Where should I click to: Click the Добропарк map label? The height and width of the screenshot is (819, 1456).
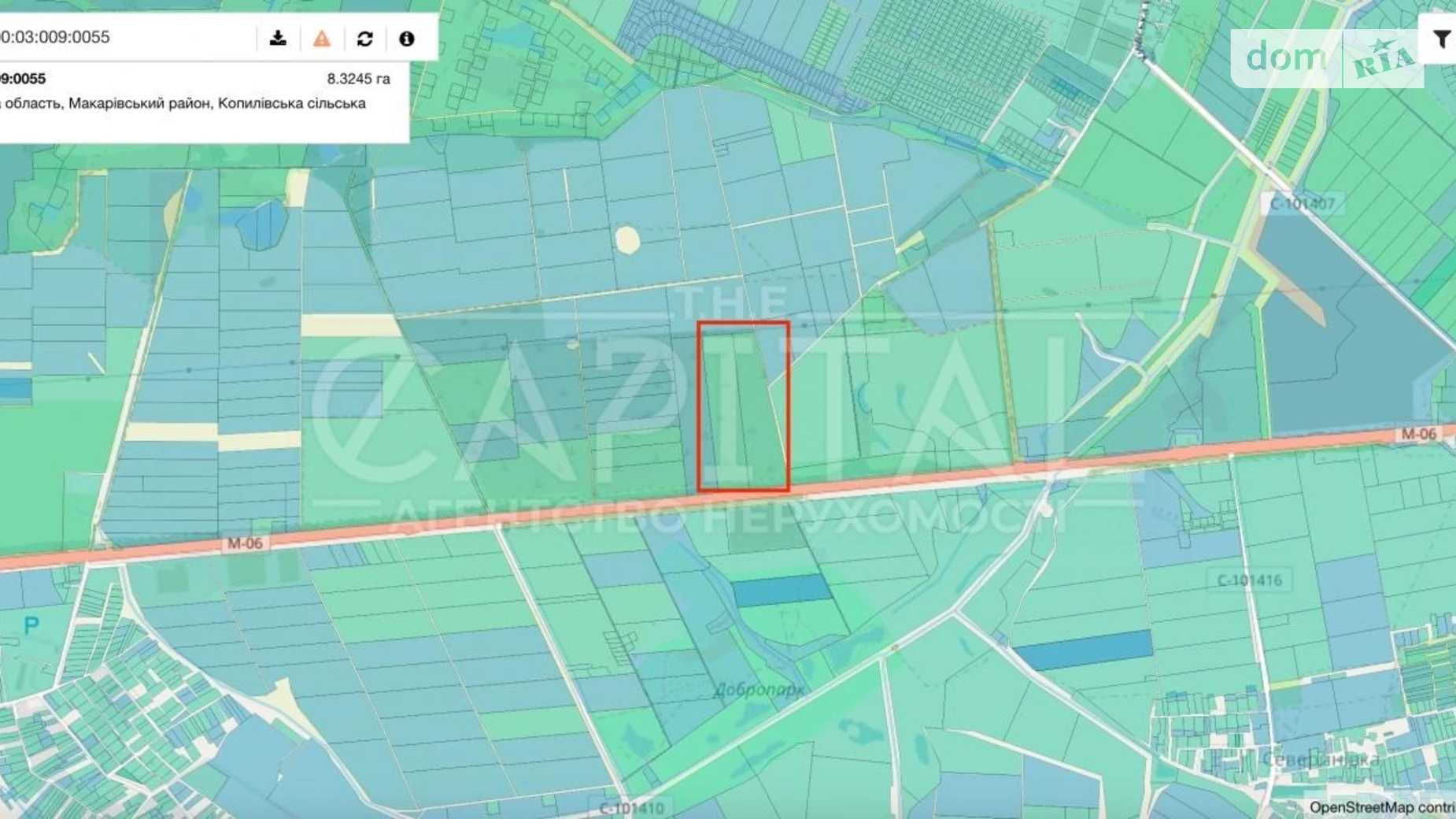tap(759, 690)
